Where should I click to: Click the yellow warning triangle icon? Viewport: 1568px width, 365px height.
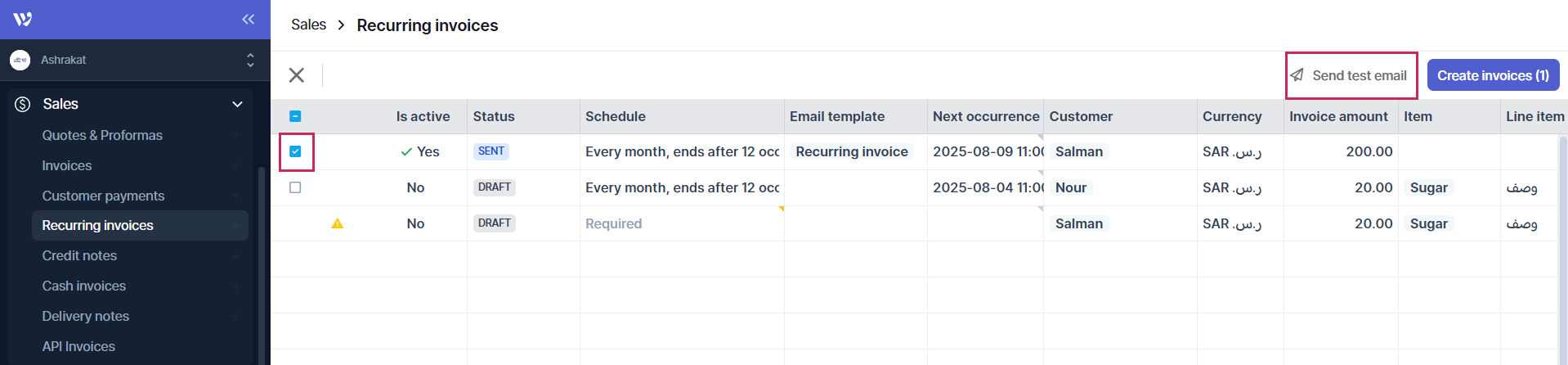(337, 223)
